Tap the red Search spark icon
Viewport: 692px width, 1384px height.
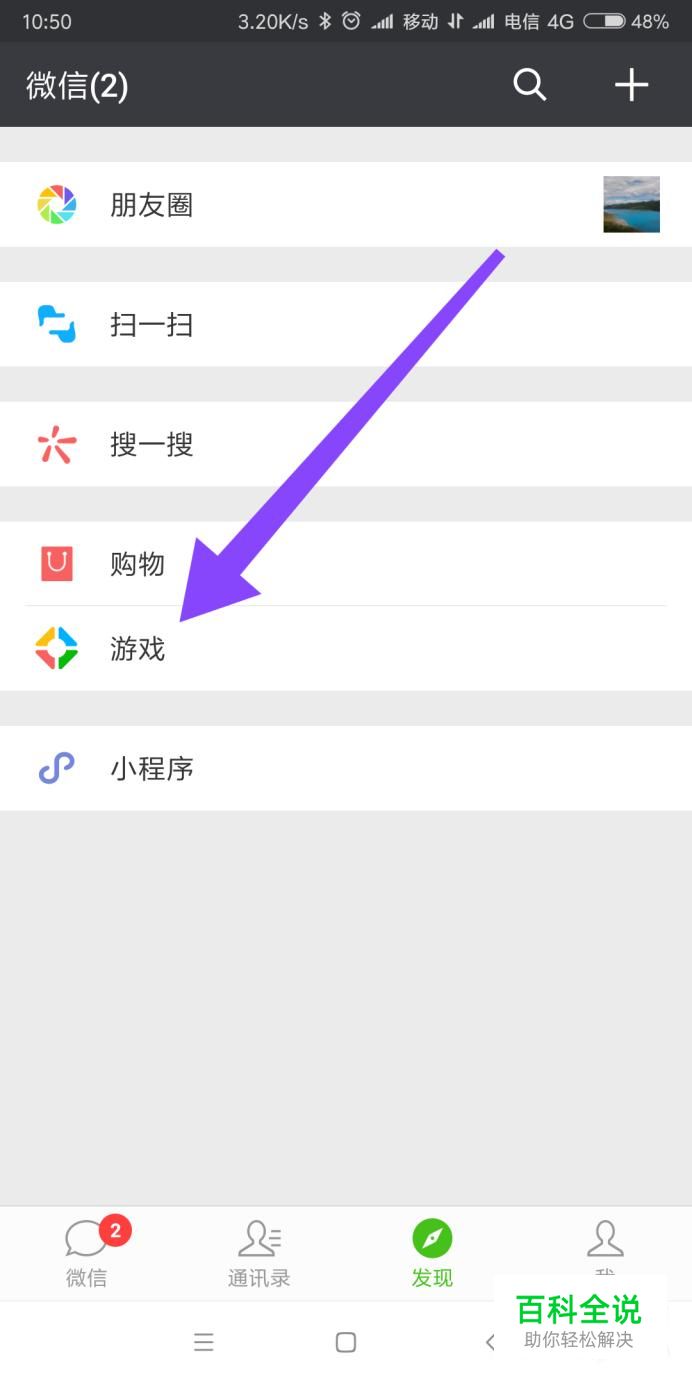click(57, 444)
